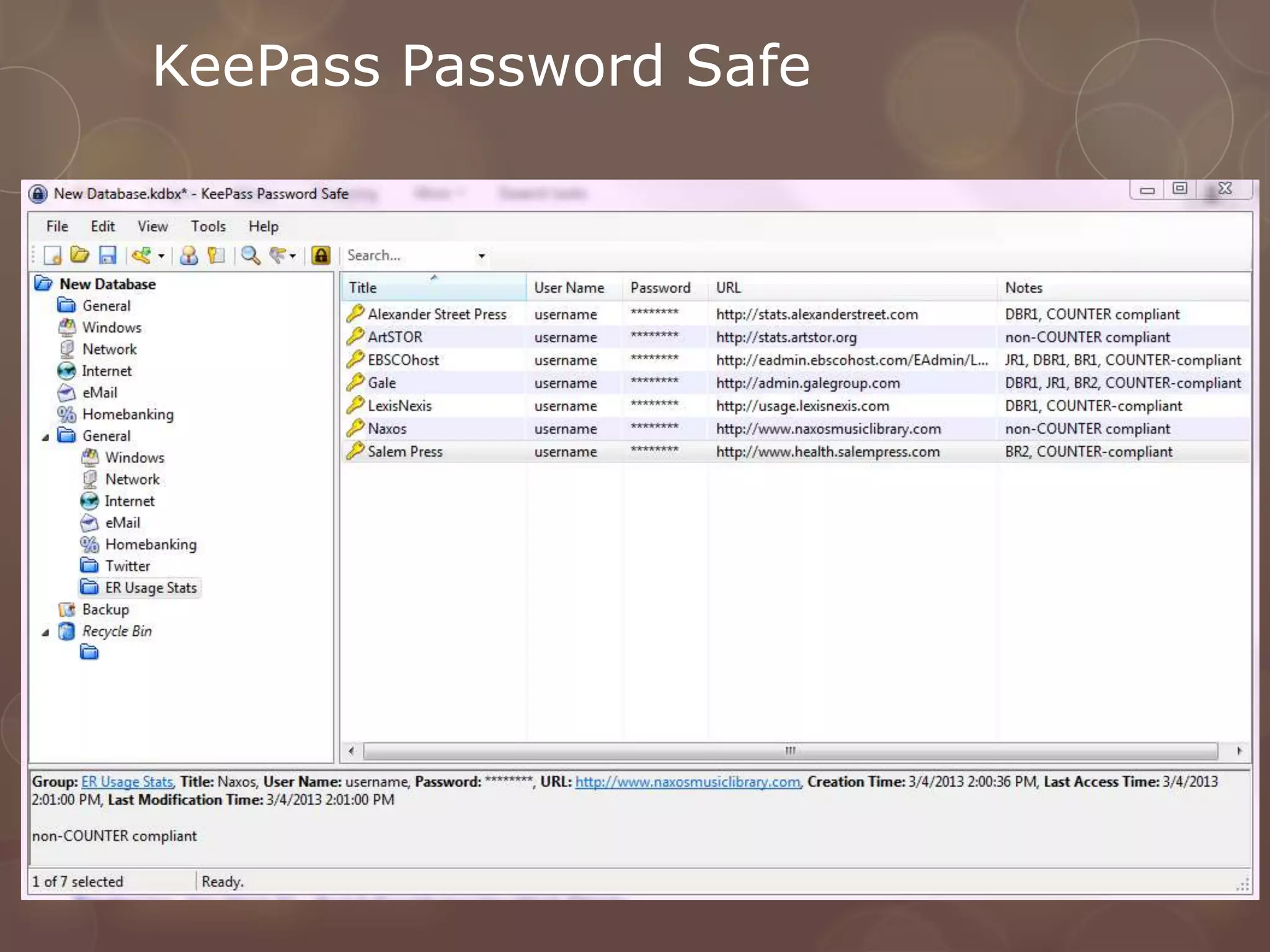Select nested Internet group under General
1270x952 pixels.
point(129,501)
